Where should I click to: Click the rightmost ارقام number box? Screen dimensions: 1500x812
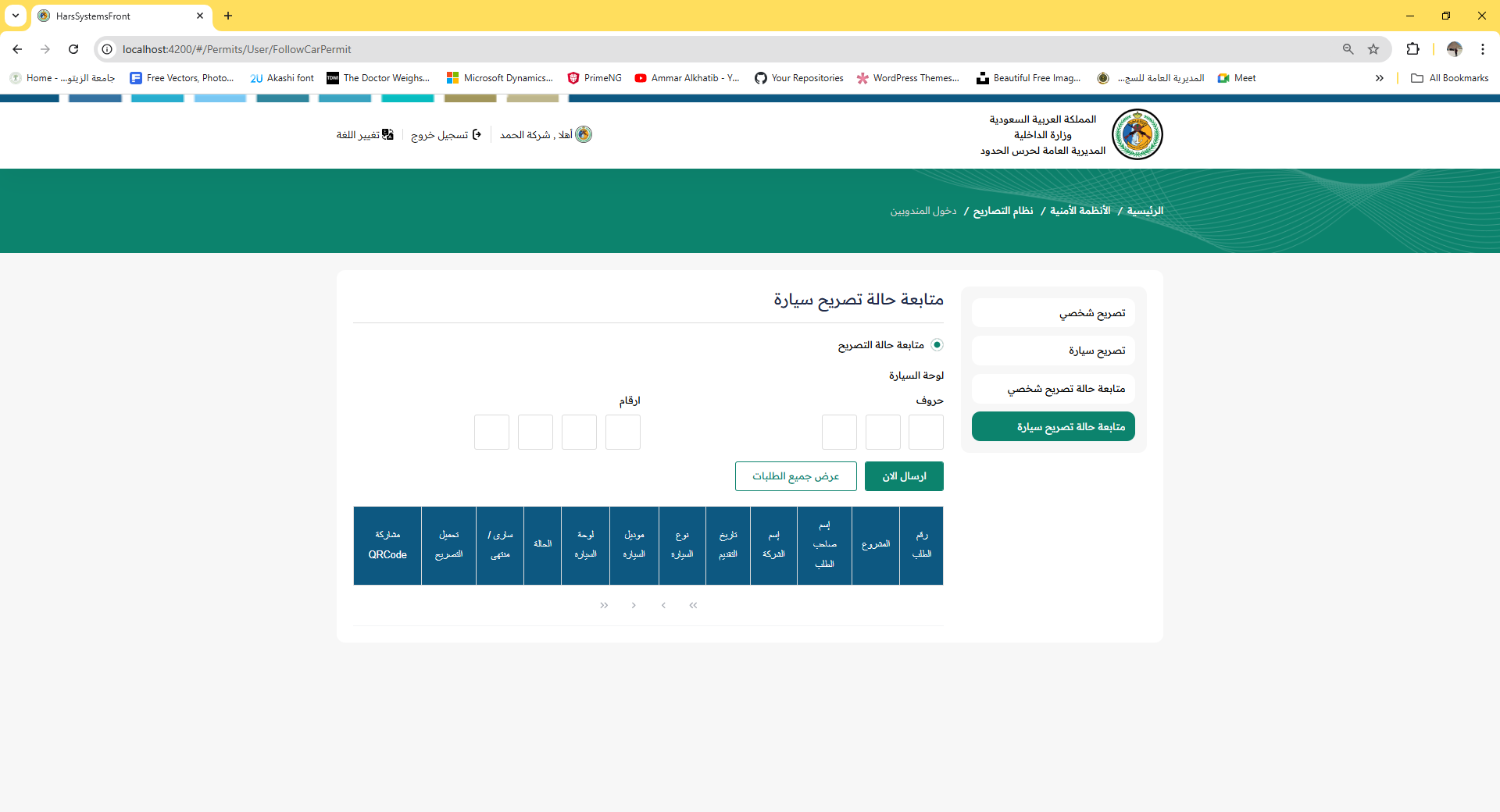[623, 432]
